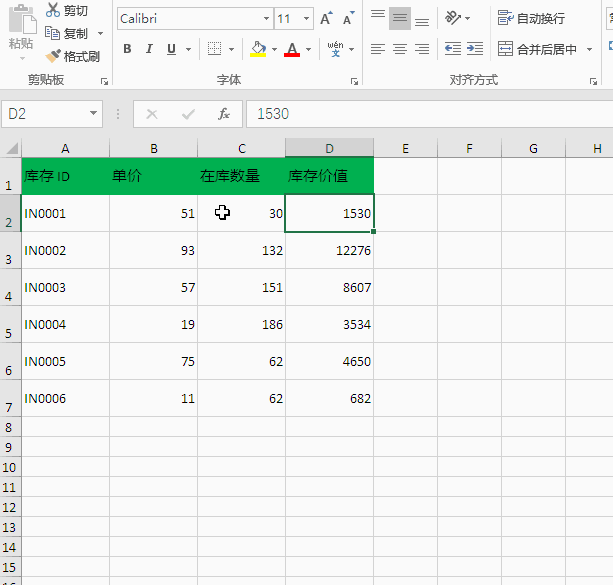Click the Cancel X formula bar icon
Screen dimensions: 613x585
pyautogui.click(x=152, y=114)
